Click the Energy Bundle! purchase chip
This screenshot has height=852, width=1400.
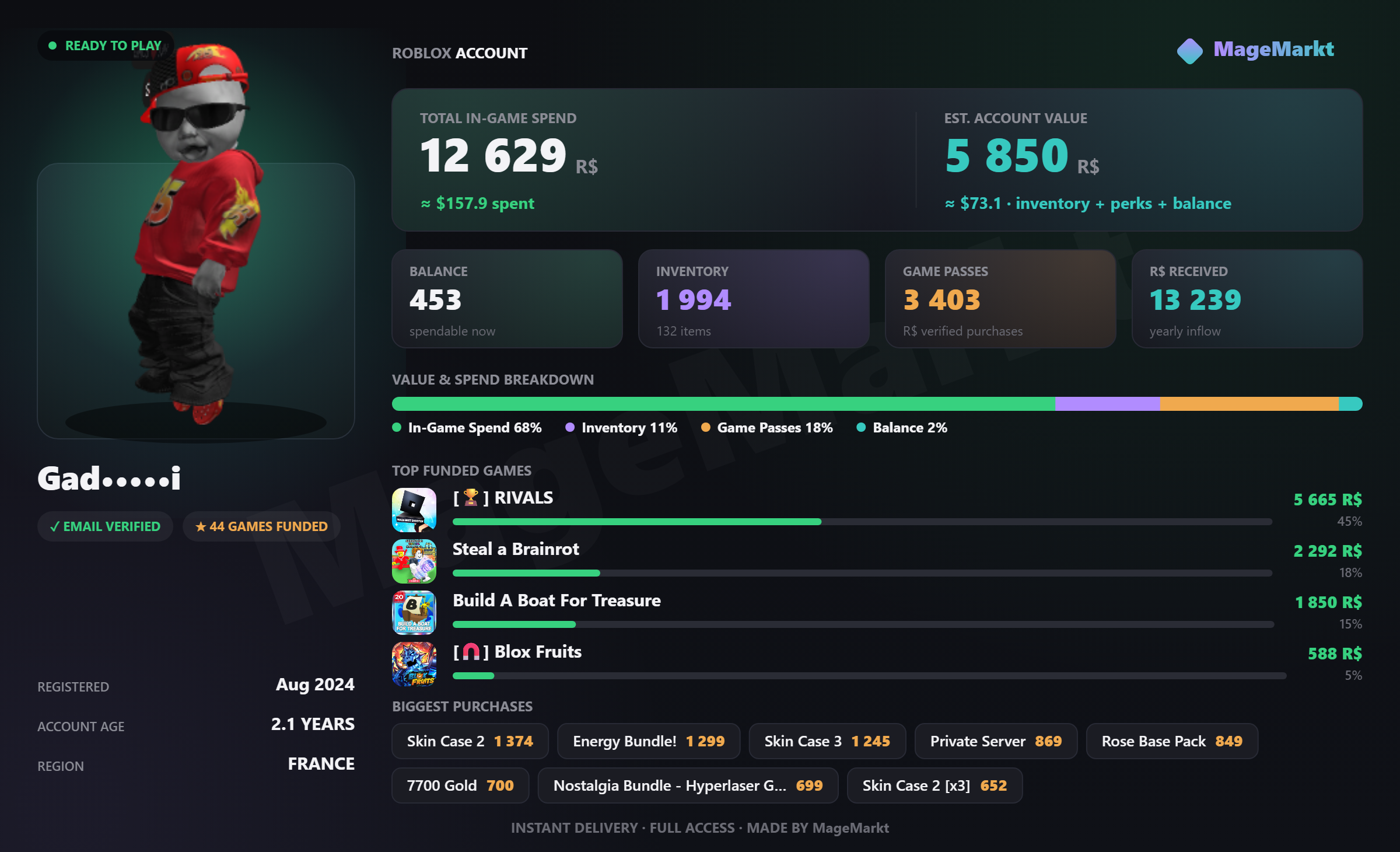click(649, 741)
